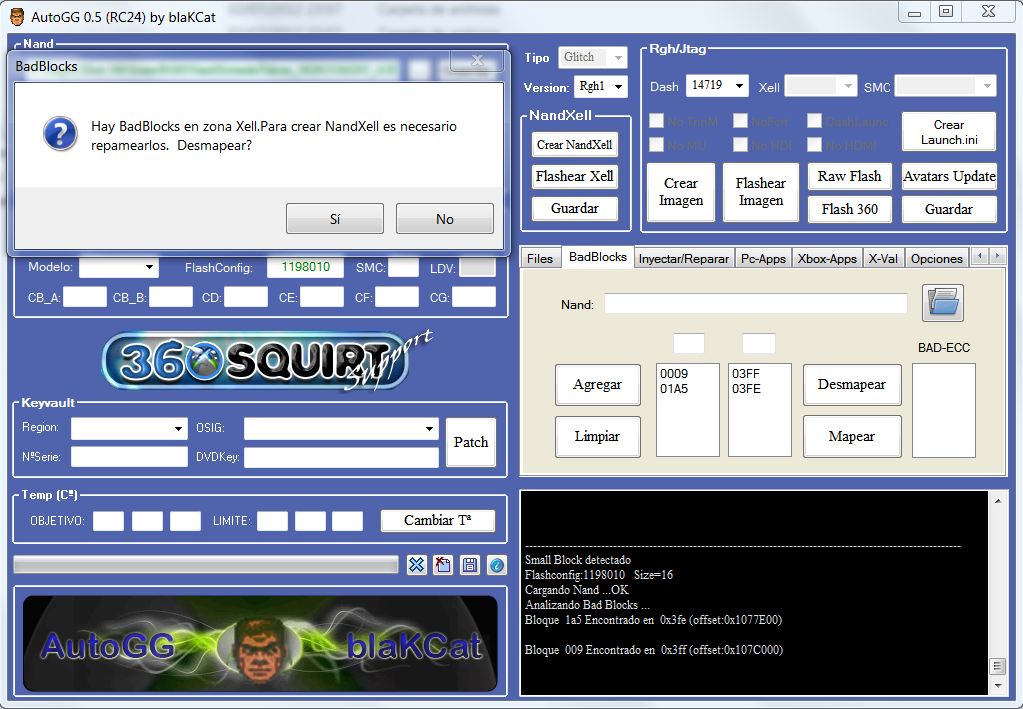Open the Opciones tab

[x=936, y=258]
